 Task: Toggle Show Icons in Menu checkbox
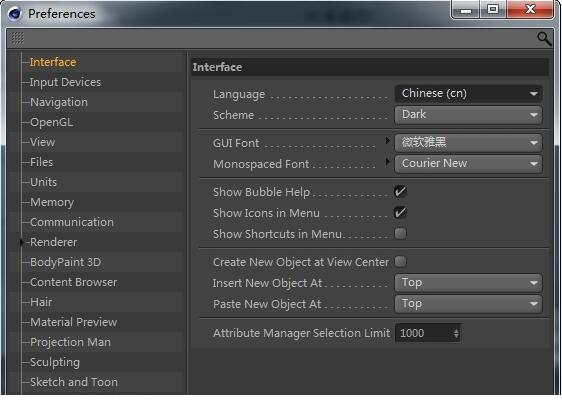point(400,213)
